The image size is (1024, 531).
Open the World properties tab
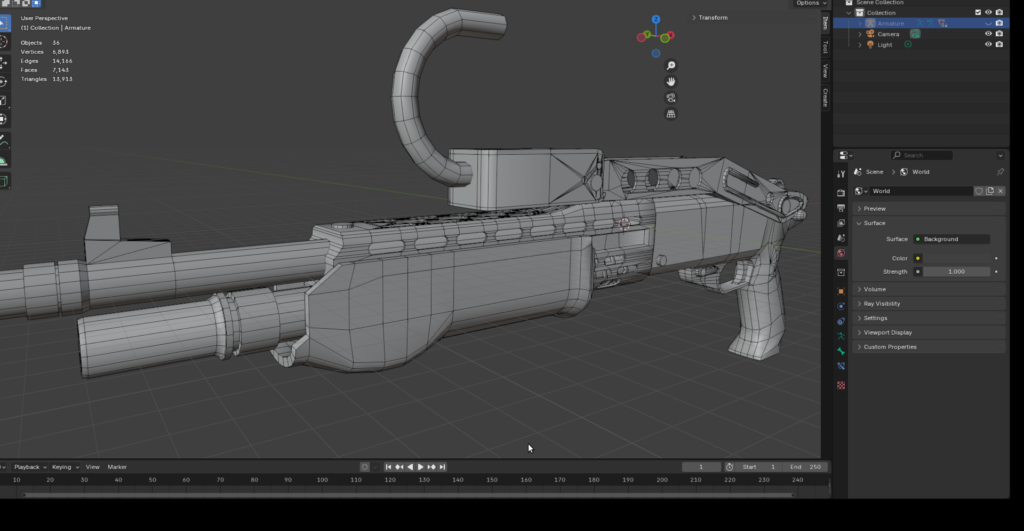[841, 253]
